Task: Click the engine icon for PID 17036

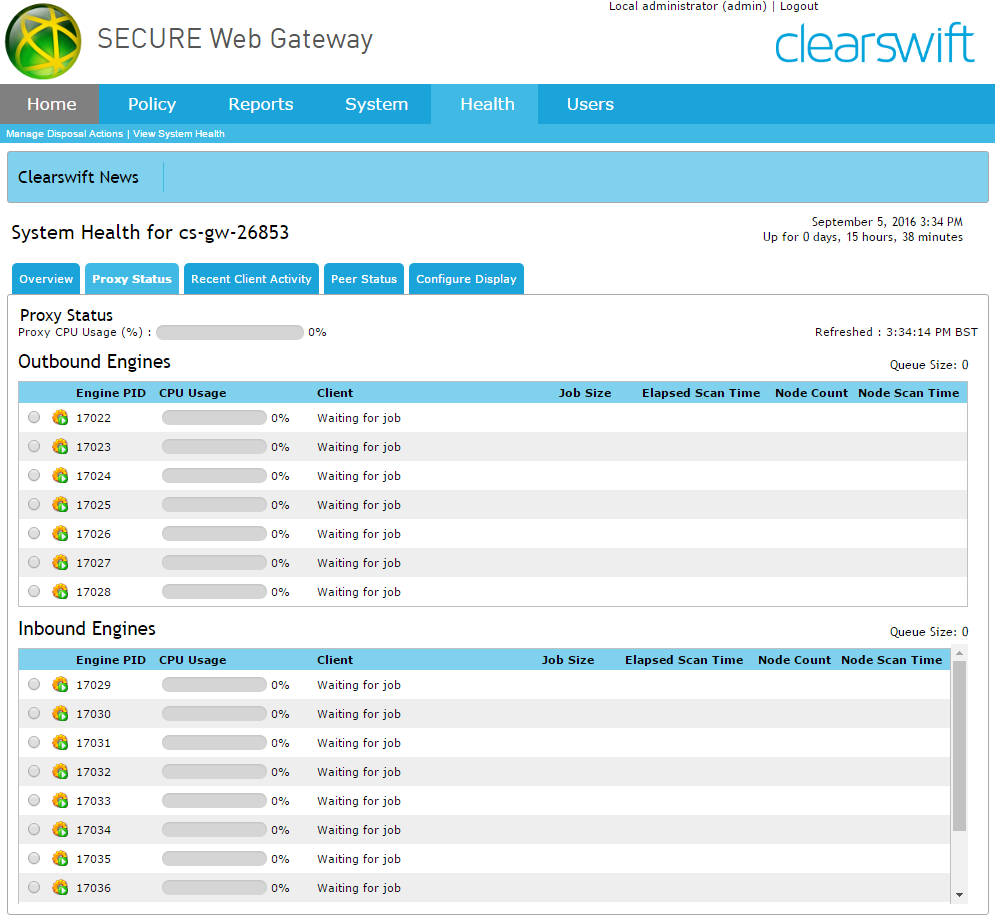Action: pyautogui.click(x=60, y=888)
